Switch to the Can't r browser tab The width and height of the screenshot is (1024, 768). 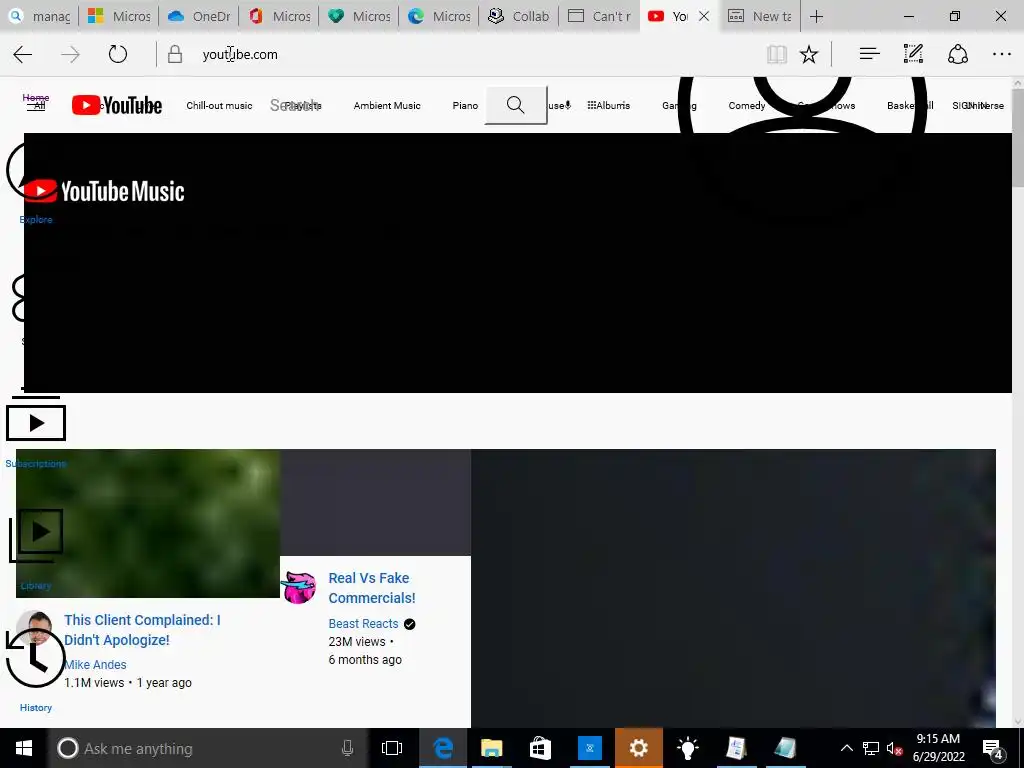[599, 16]
